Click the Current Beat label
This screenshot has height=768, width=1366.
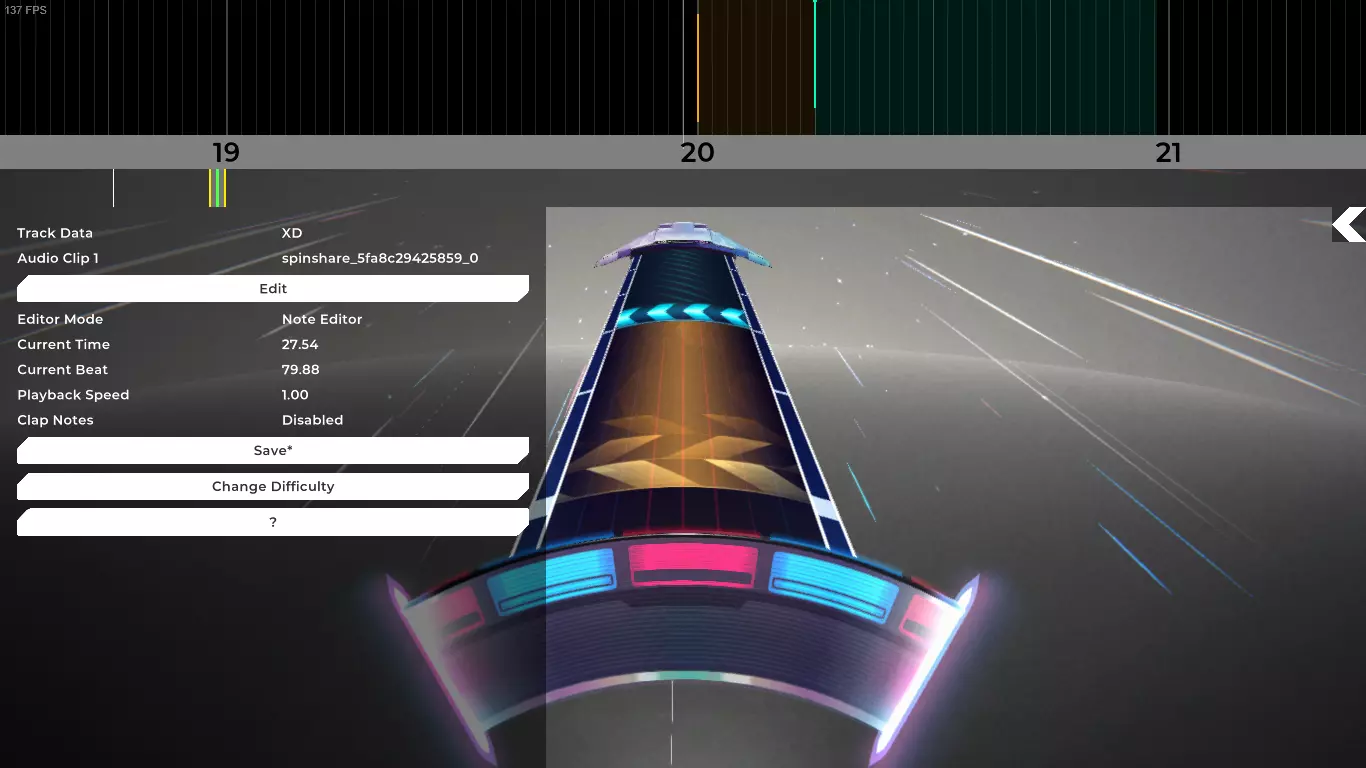click(x=63, y=370)
